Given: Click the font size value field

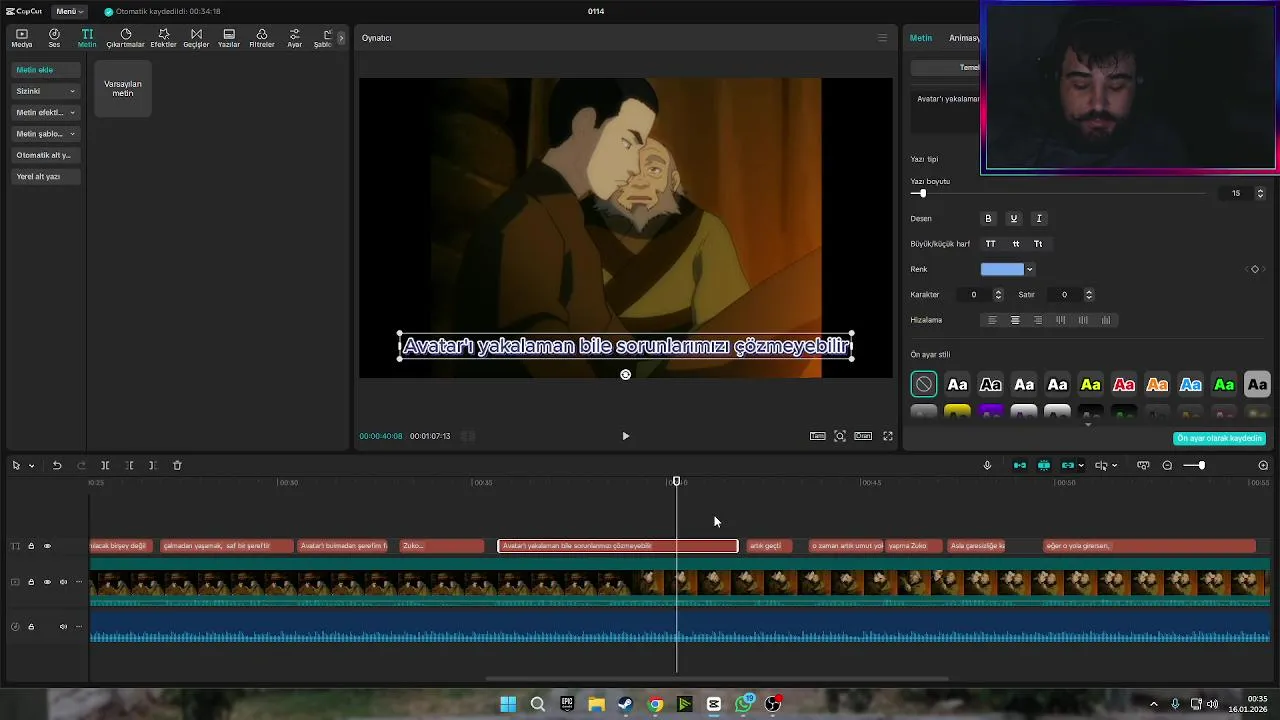Looking at the screenshot, I should click(1236, 193).
